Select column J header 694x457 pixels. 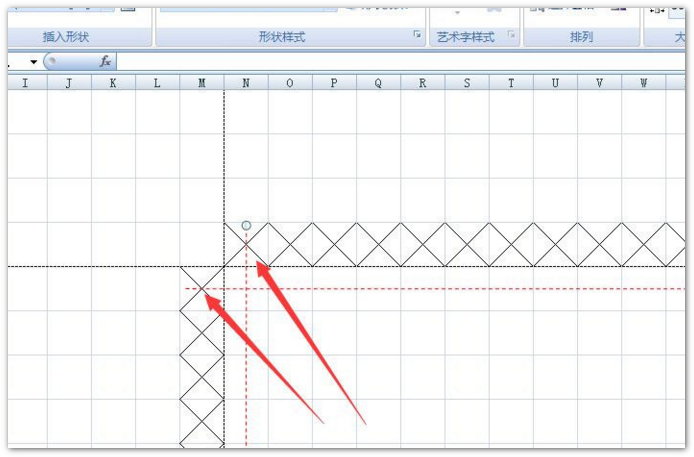pos(69,83)
